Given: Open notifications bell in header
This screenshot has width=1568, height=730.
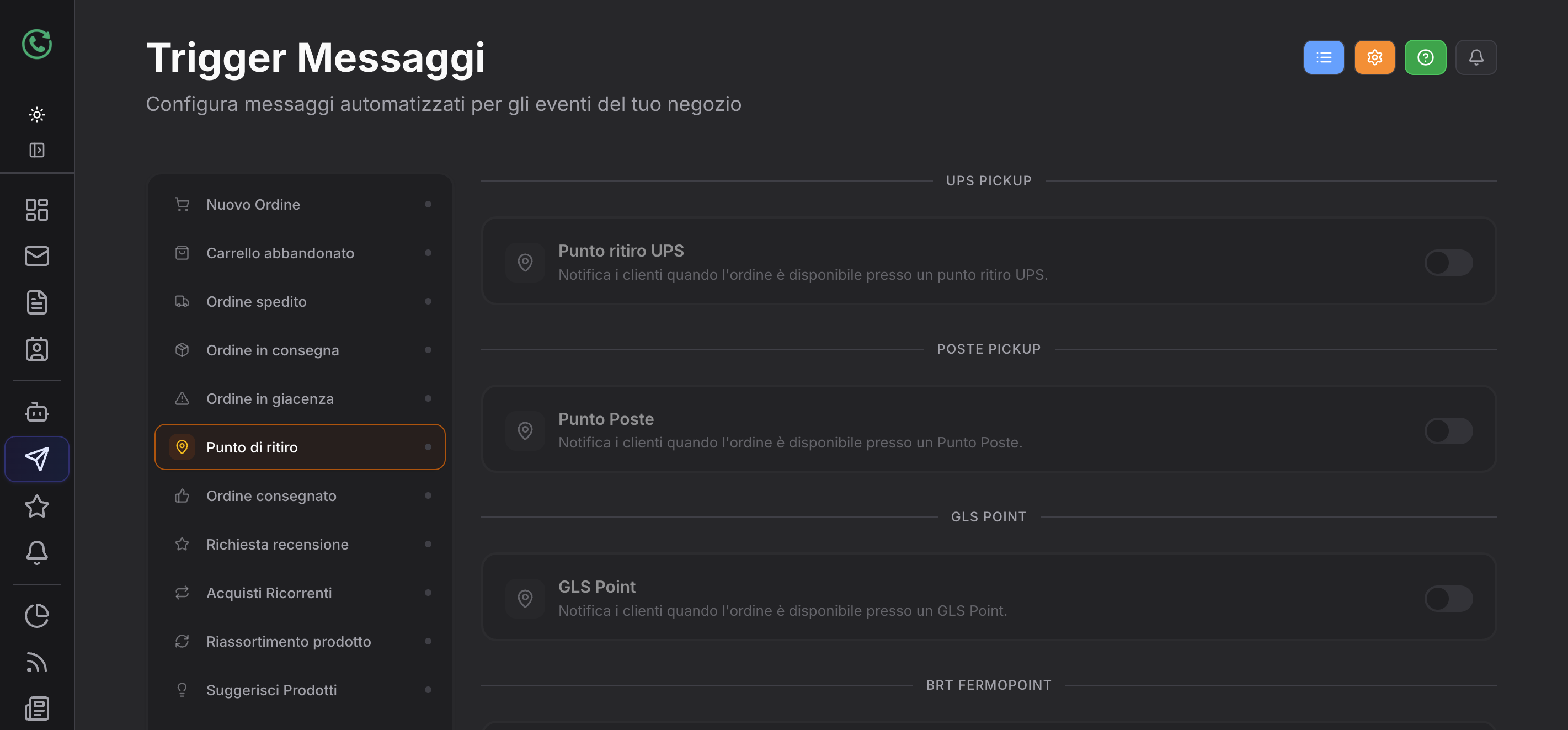Looking at the screenshot, I should tap(1475, 57).
